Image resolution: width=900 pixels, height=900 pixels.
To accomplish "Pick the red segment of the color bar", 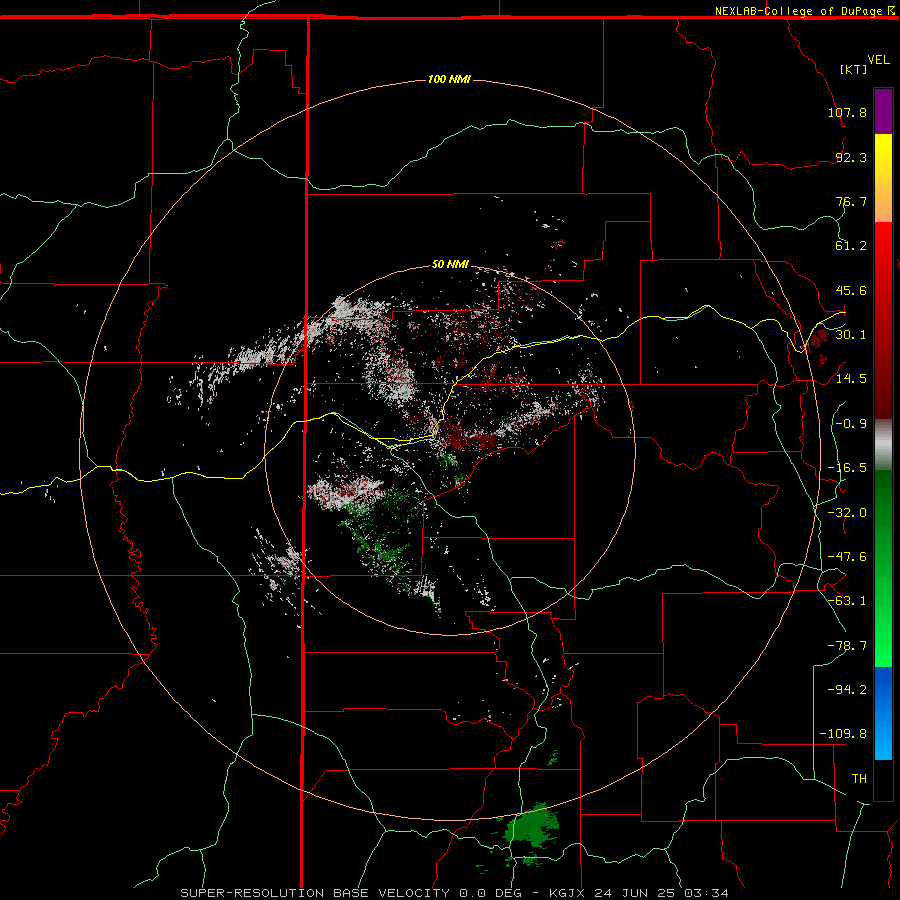I will click(x=883, y=320).
